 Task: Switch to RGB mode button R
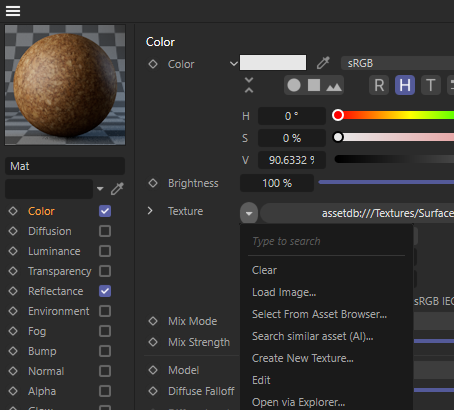[379, 85]
